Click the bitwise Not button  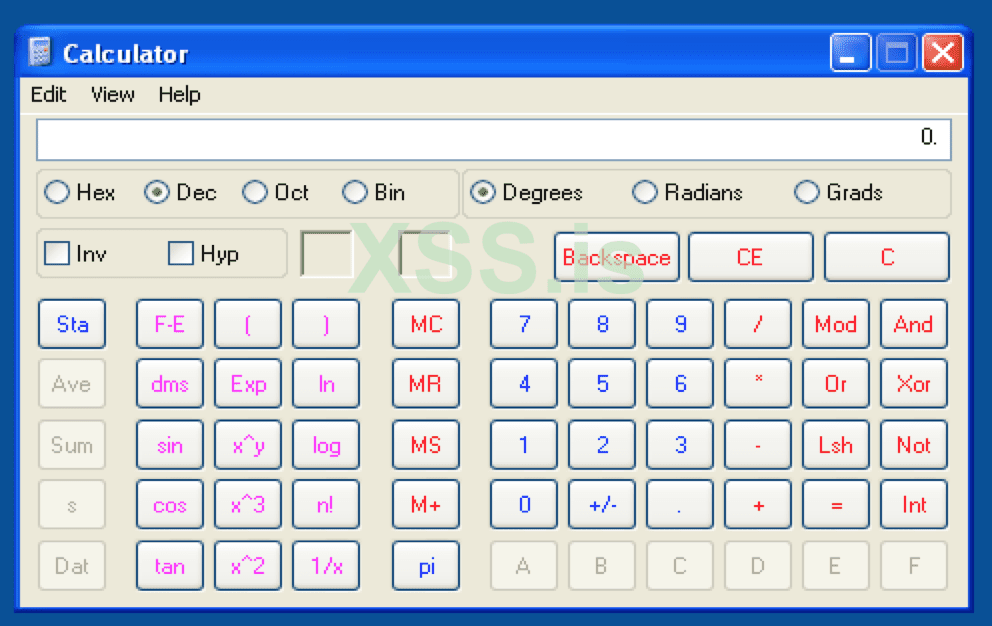[x=914, y=445]
